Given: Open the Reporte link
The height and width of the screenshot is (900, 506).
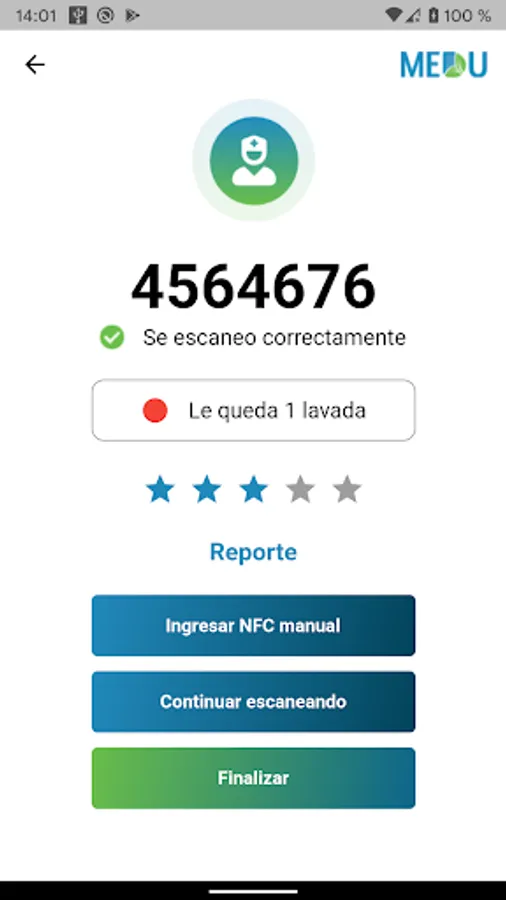Looking at the screenshot, I should pos(254,552).
